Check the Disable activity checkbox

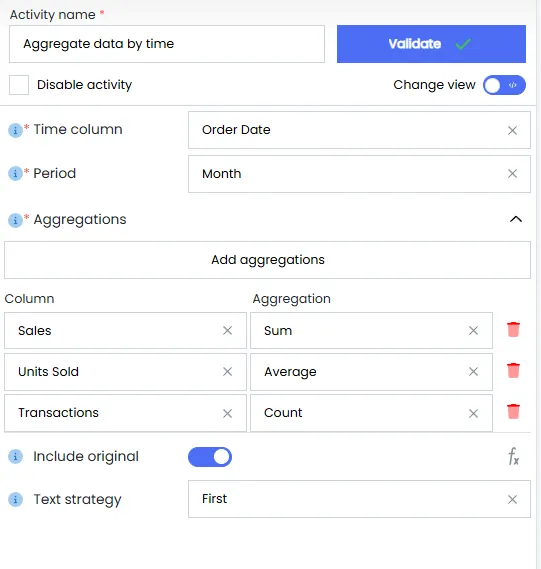[19, 85]
